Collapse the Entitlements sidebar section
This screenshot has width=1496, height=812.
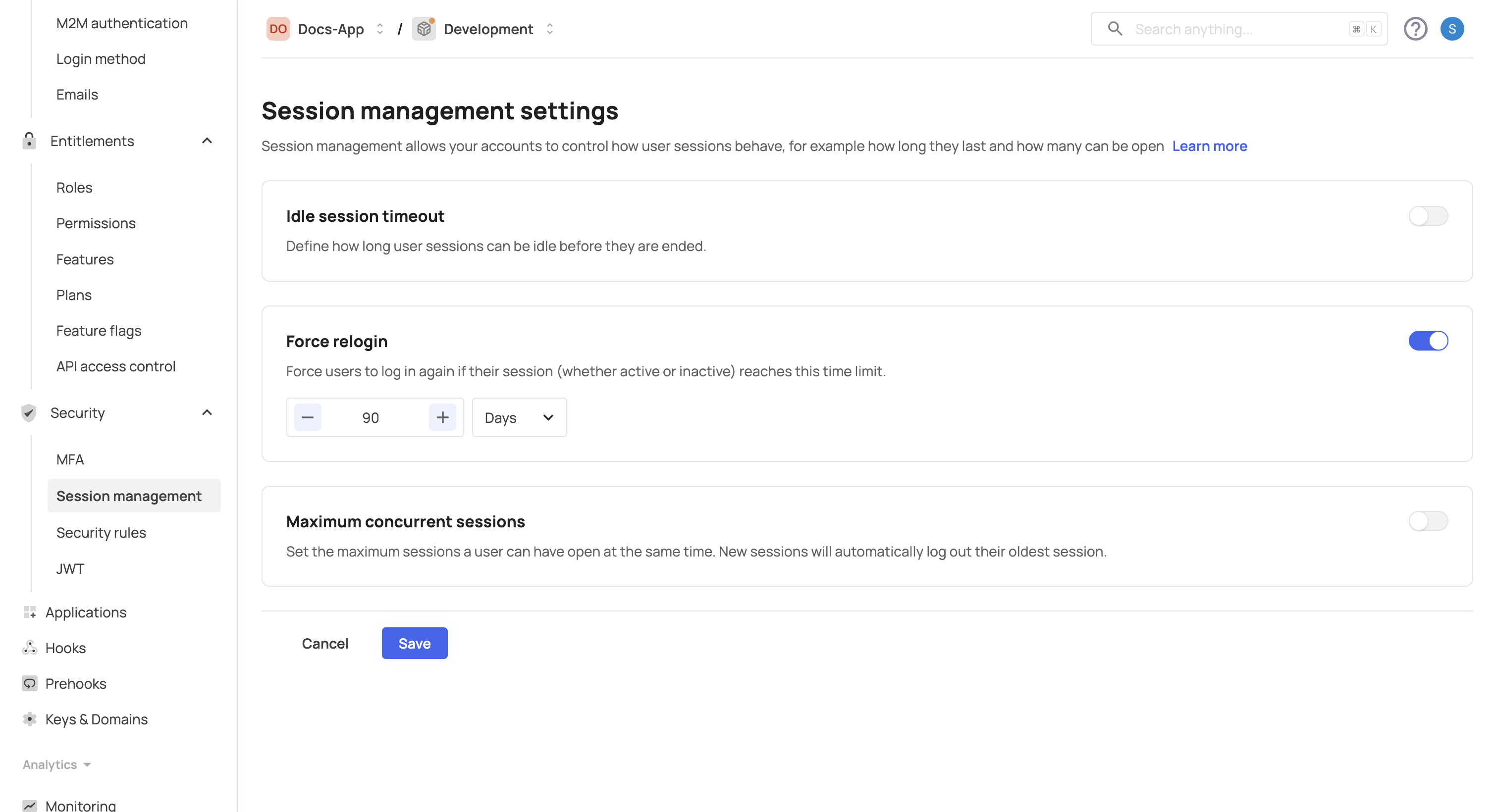(207, 141)
